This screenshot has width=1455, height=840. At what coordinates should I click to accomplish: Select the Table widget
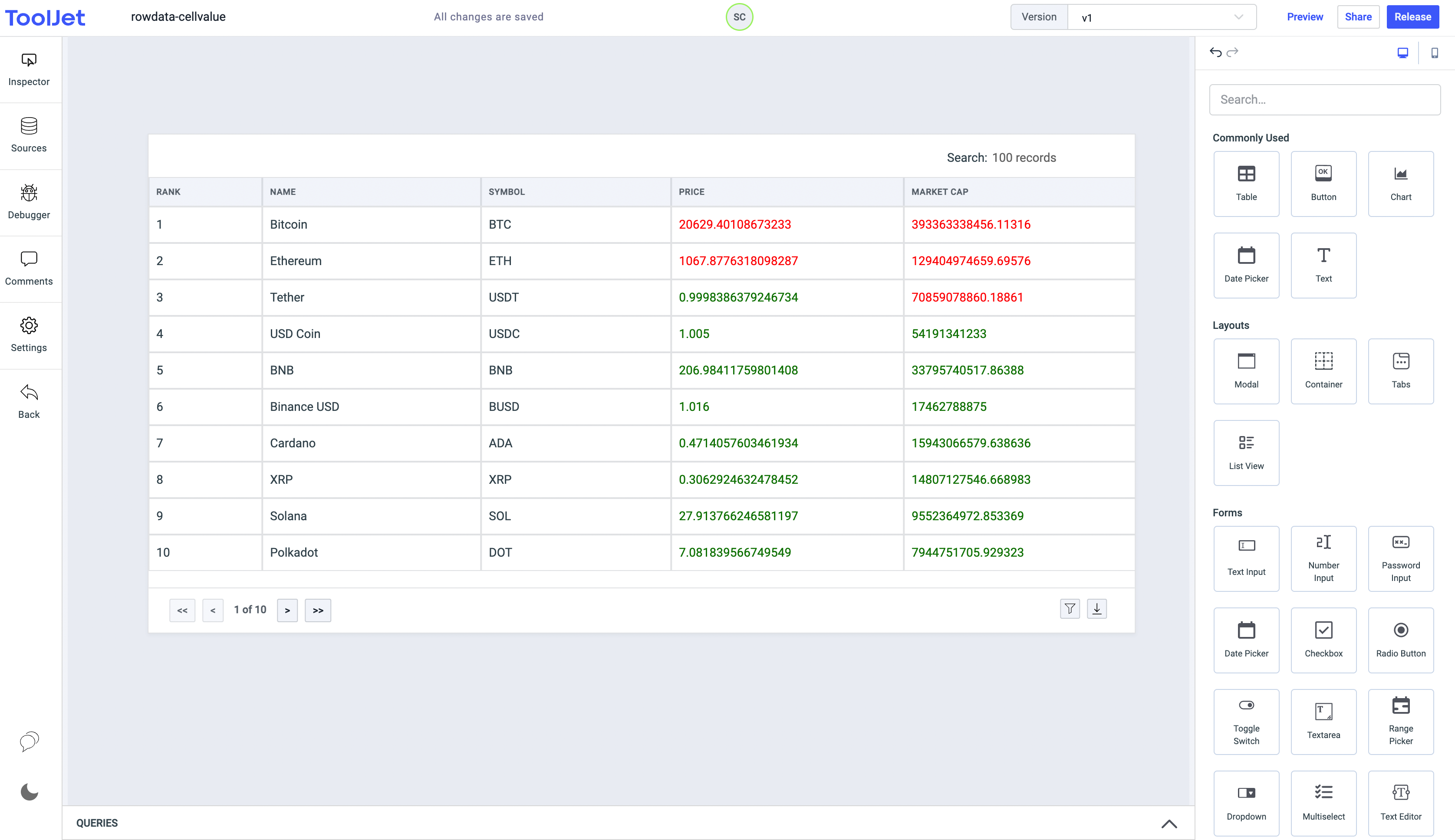coord(1246,184)
